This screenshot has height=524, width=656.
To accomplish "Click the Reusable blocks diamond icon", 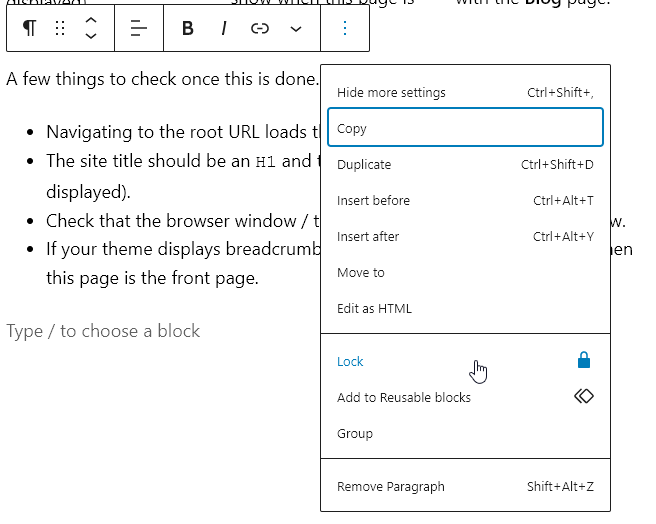I will [584, 397].
